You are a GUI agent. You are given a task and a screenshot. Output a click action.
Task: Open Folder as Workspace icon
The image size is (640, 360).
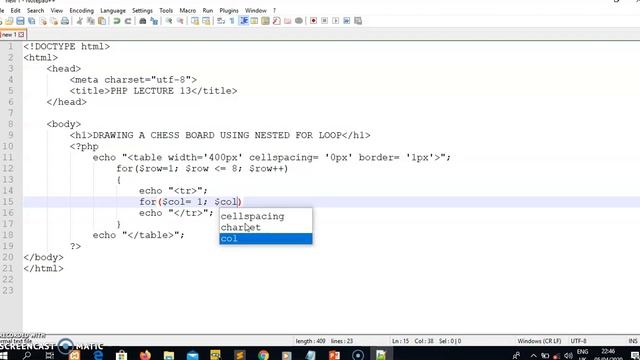click(x=288, y=21)
